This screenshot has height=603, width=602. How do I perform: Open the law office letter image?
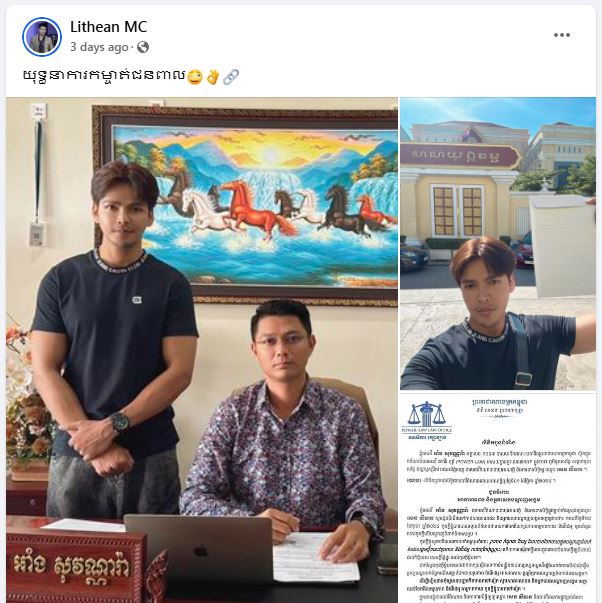pos(498,498)
